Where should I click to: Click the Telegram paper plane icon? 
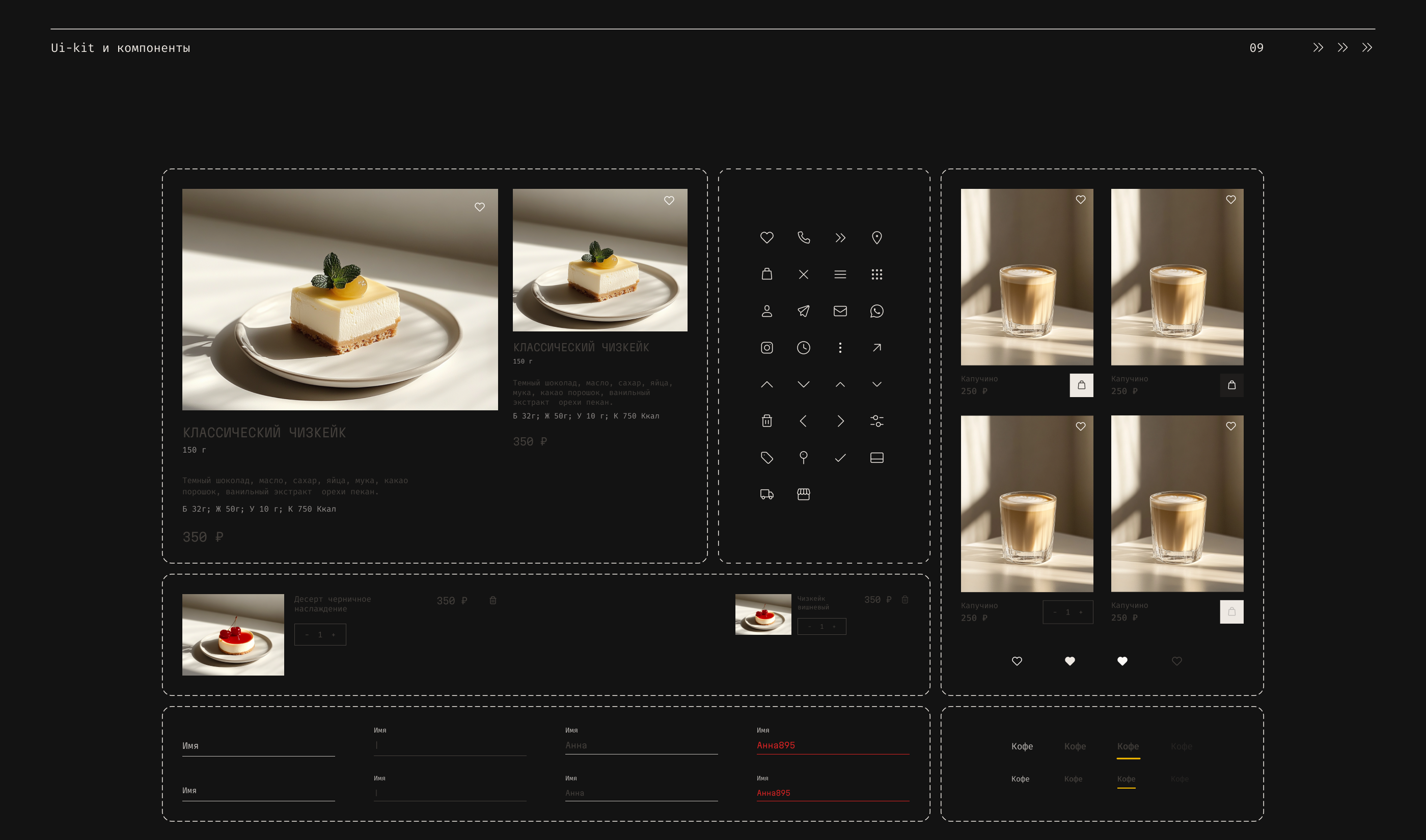[x=803, y=311]
